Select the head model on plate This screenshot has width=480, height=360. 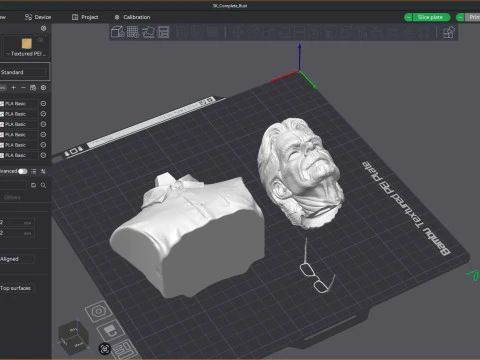[x=300, y=173]
